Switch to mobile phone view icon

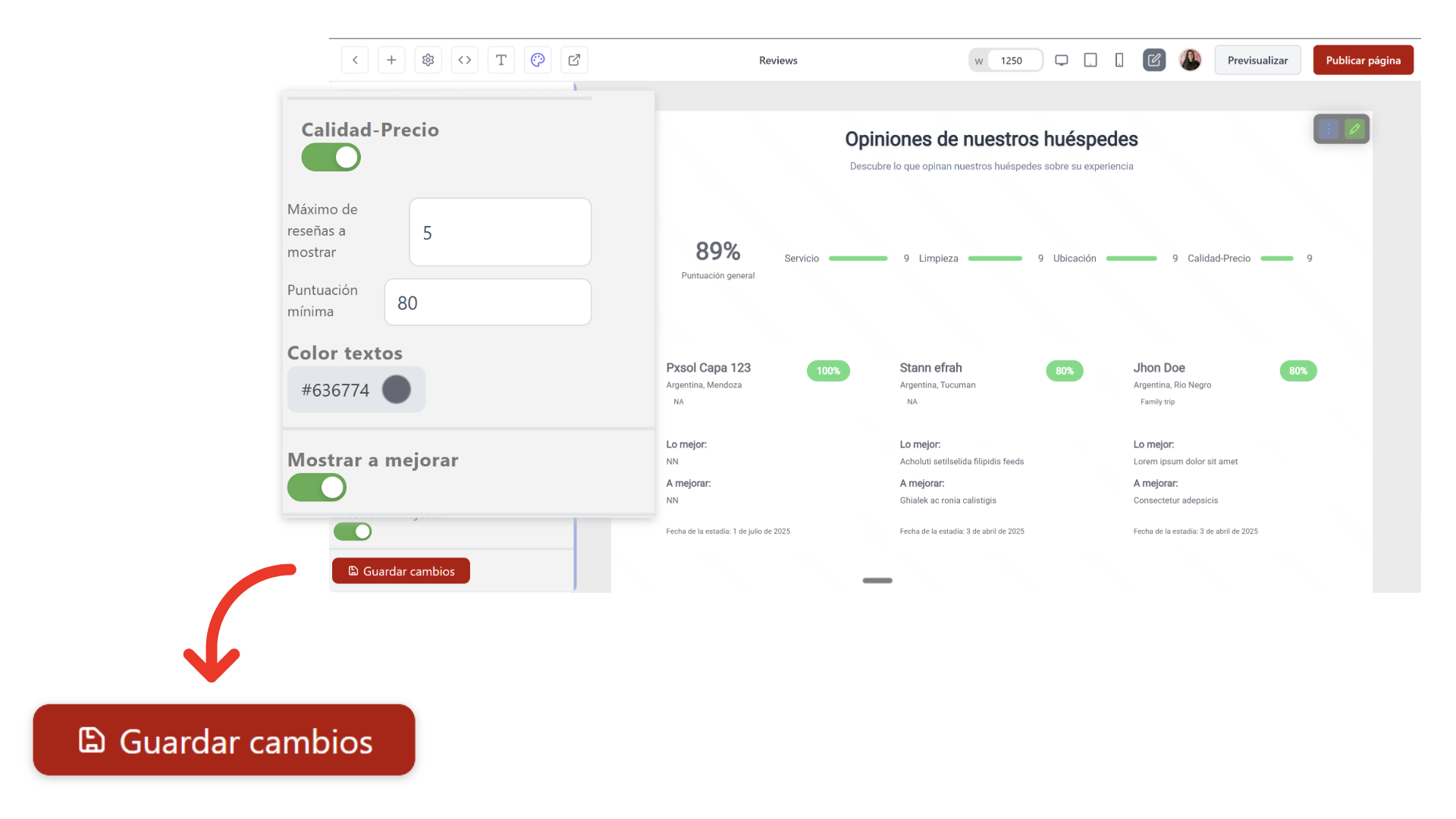click(x=1119, y=60)
